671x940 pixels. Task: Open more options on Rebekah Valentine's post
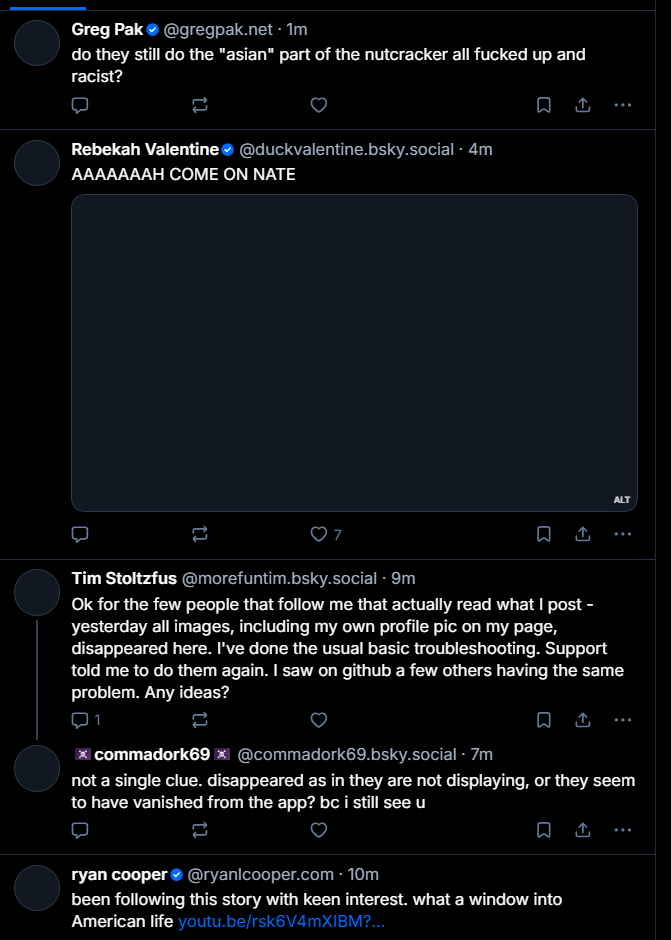(x=622, y=534)
